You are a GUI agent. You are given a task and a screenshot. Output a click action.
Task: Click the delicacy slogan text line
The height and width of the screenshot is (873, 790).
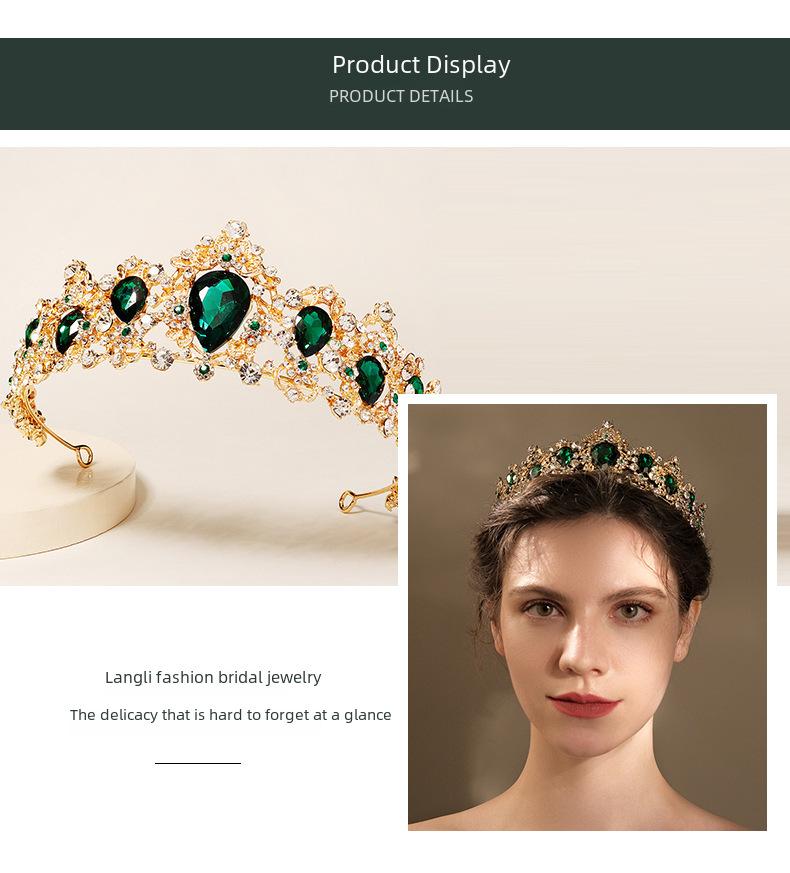point(230,715)
